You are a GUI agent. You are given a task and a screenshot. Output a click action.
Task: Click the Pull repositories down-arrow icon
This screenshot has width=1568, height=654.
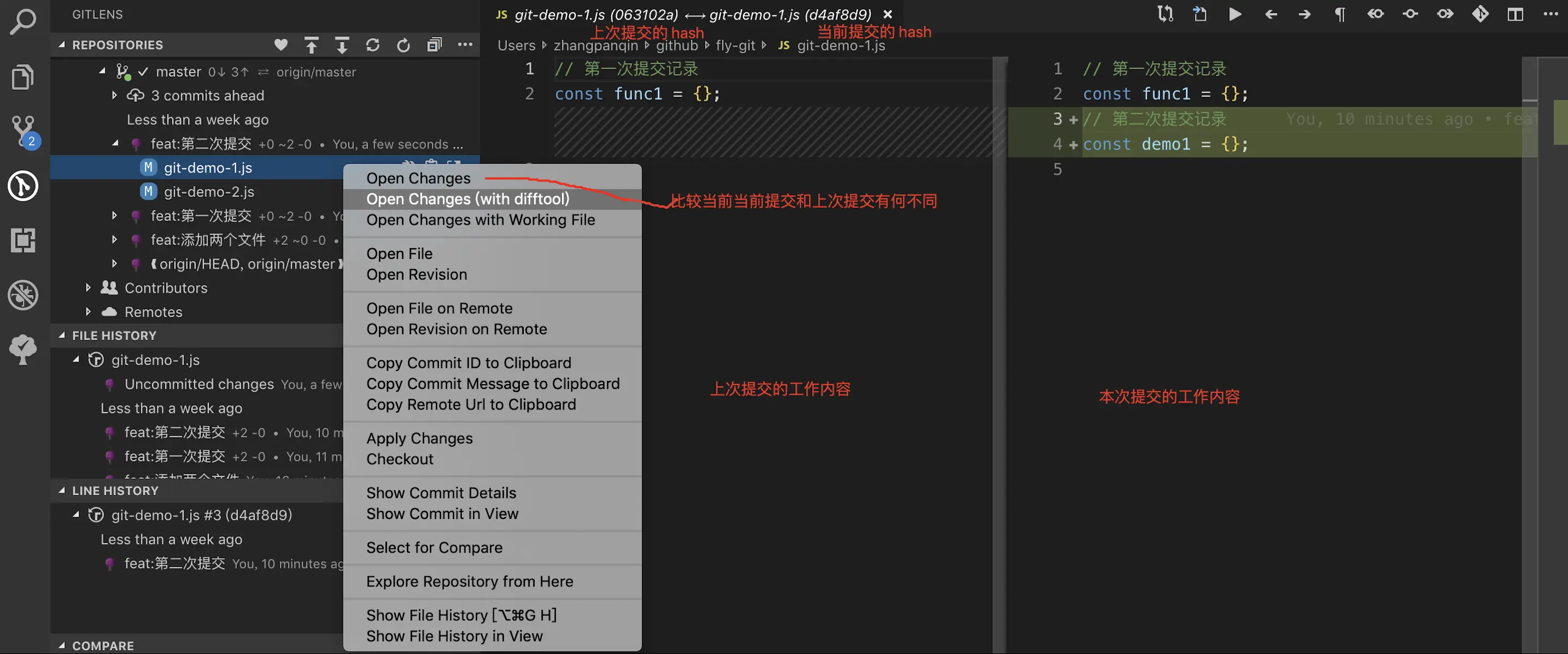[x=341, y=45]
